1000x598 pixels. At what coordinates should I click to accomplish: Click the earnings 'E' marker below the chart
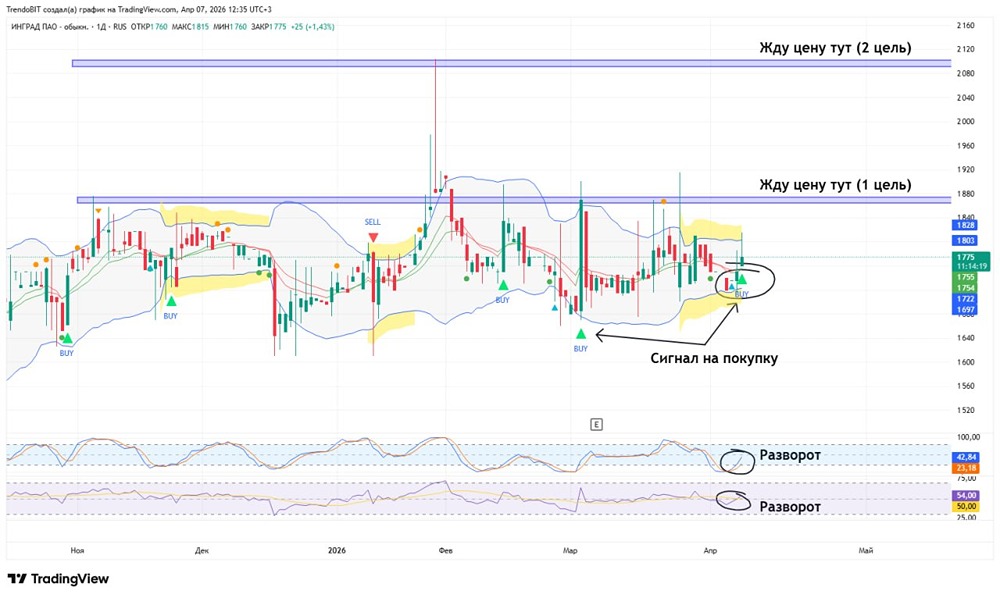[596, 425]
